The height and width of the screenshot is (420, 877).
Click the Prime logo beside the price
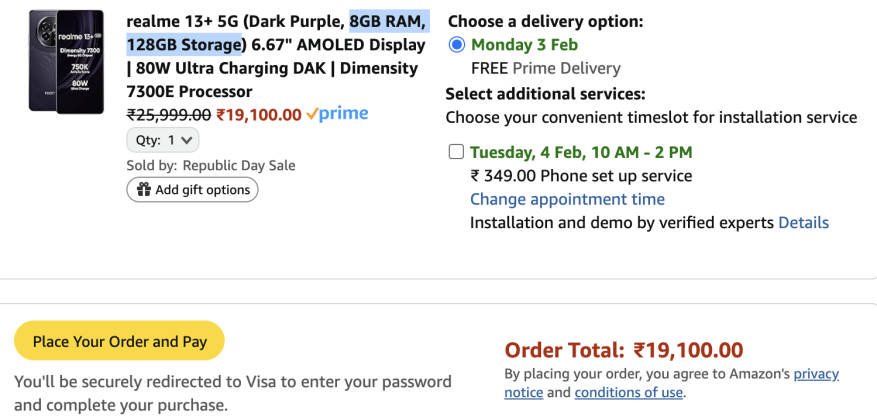coord(337,114)
